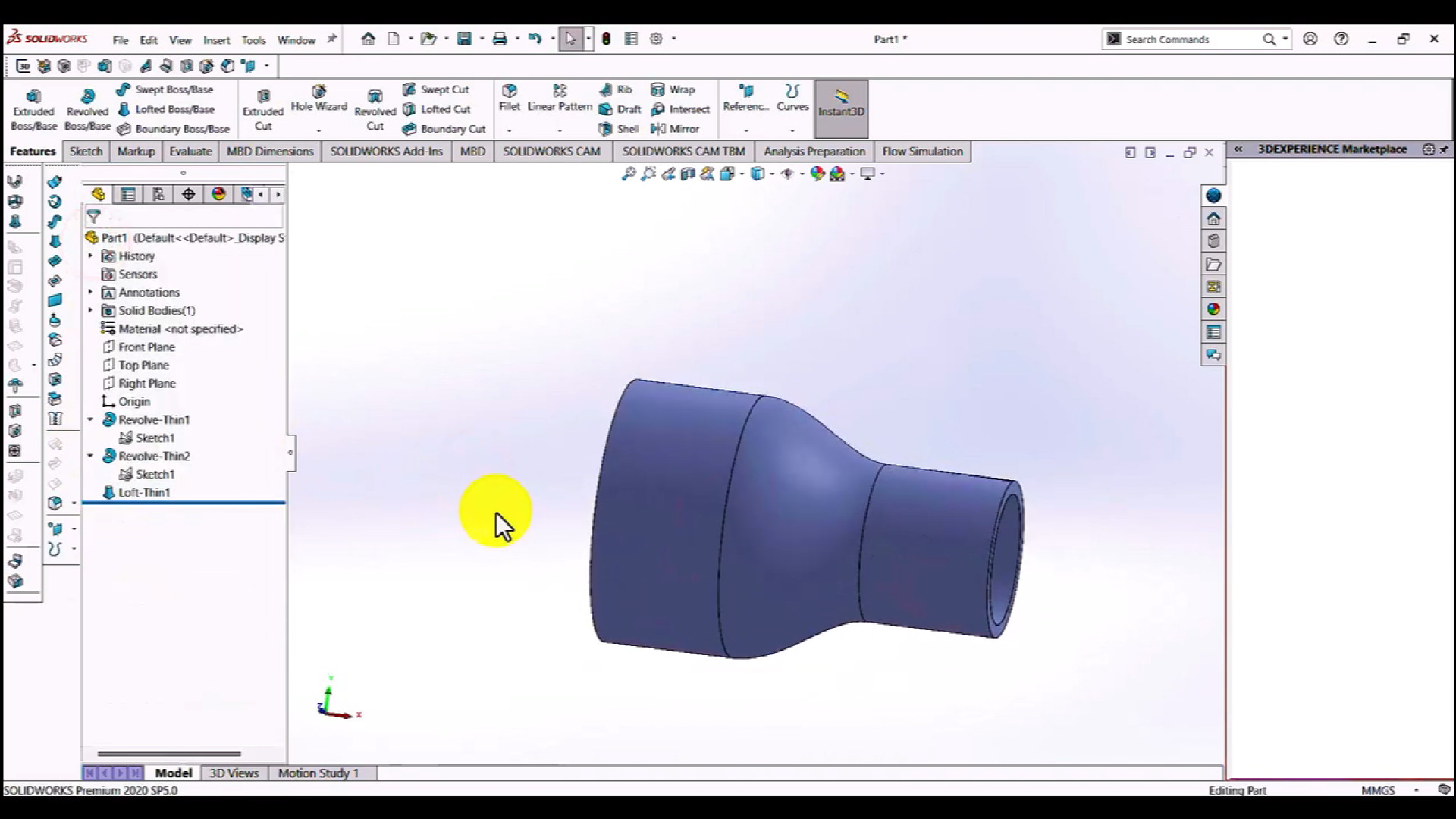Pin the menu bar
The height and width of the screenshot is (819, 1456).
click(331, 39)
